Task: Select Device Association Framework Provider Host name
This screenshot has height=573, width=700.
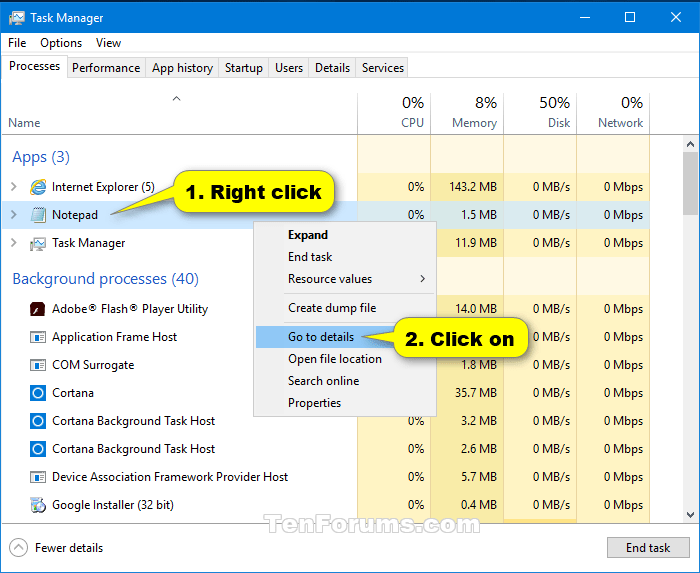Action: pos(170,477)
